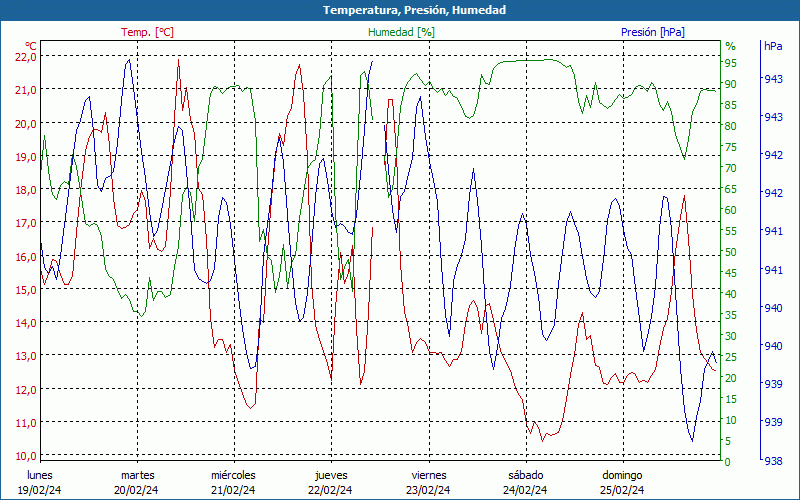Click the red '°C' unit label
Screen dimensions: 800x500
[31, 45]
